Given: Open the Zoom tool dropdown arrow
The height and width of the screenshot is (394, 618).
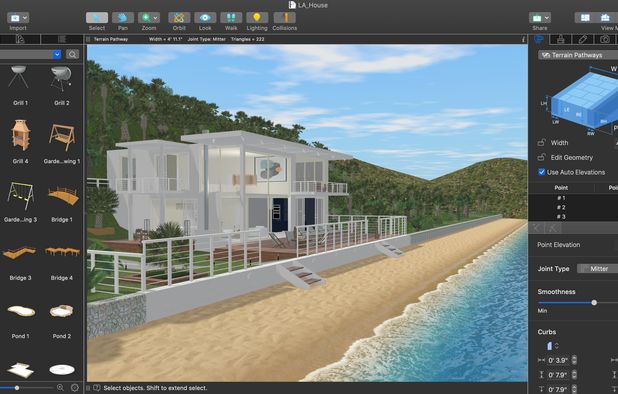Looking at the screenshot, I should pos(156,18).
